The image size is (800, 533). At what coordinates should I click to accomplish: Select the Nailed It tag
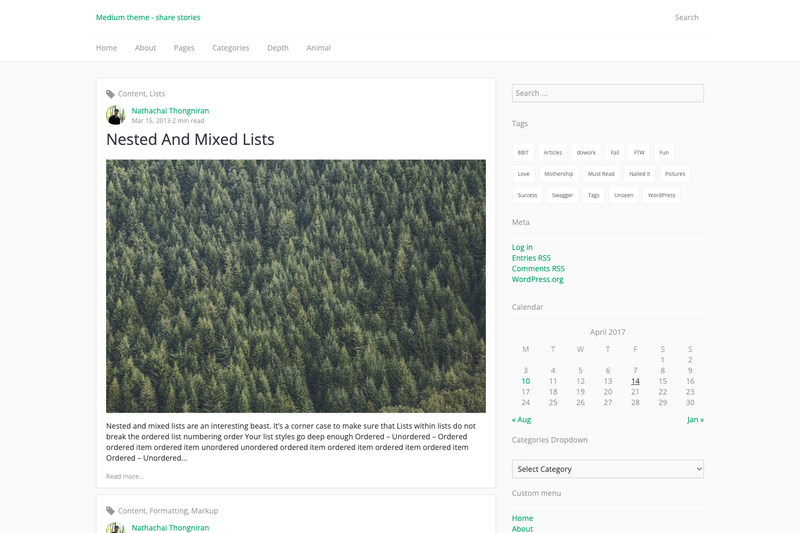(x=640, y=174)
